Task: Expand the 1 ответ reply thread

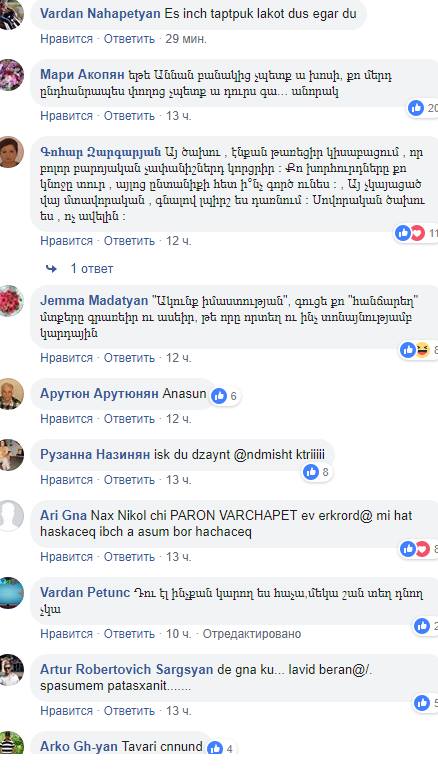Action: click(92, 269)
